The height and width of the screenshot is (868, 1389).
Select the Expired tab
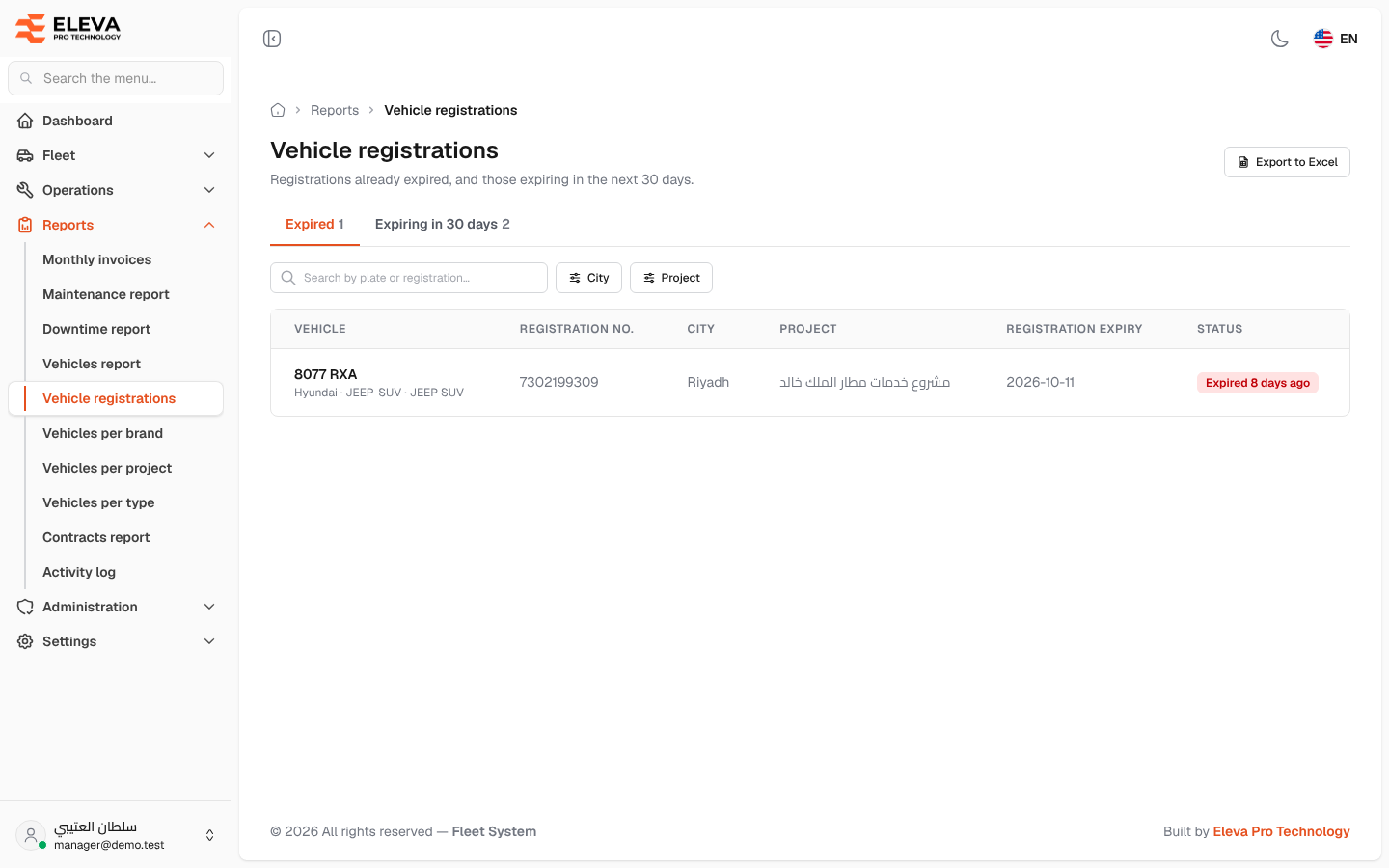pyautogui.click(x=314, y=224)
